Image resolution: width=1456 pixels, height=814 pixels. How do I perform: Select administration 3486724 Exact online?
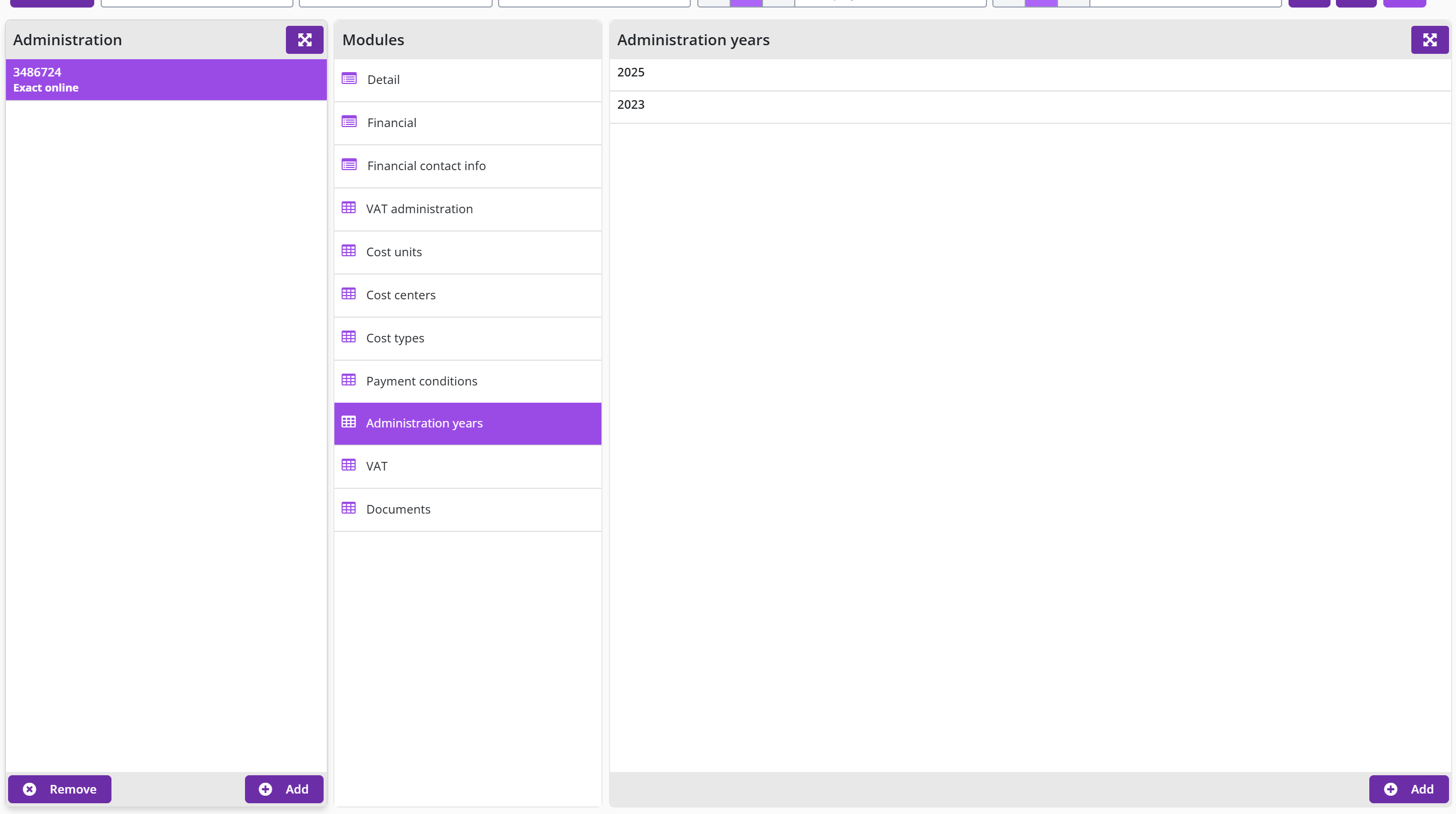pos(166,80)
